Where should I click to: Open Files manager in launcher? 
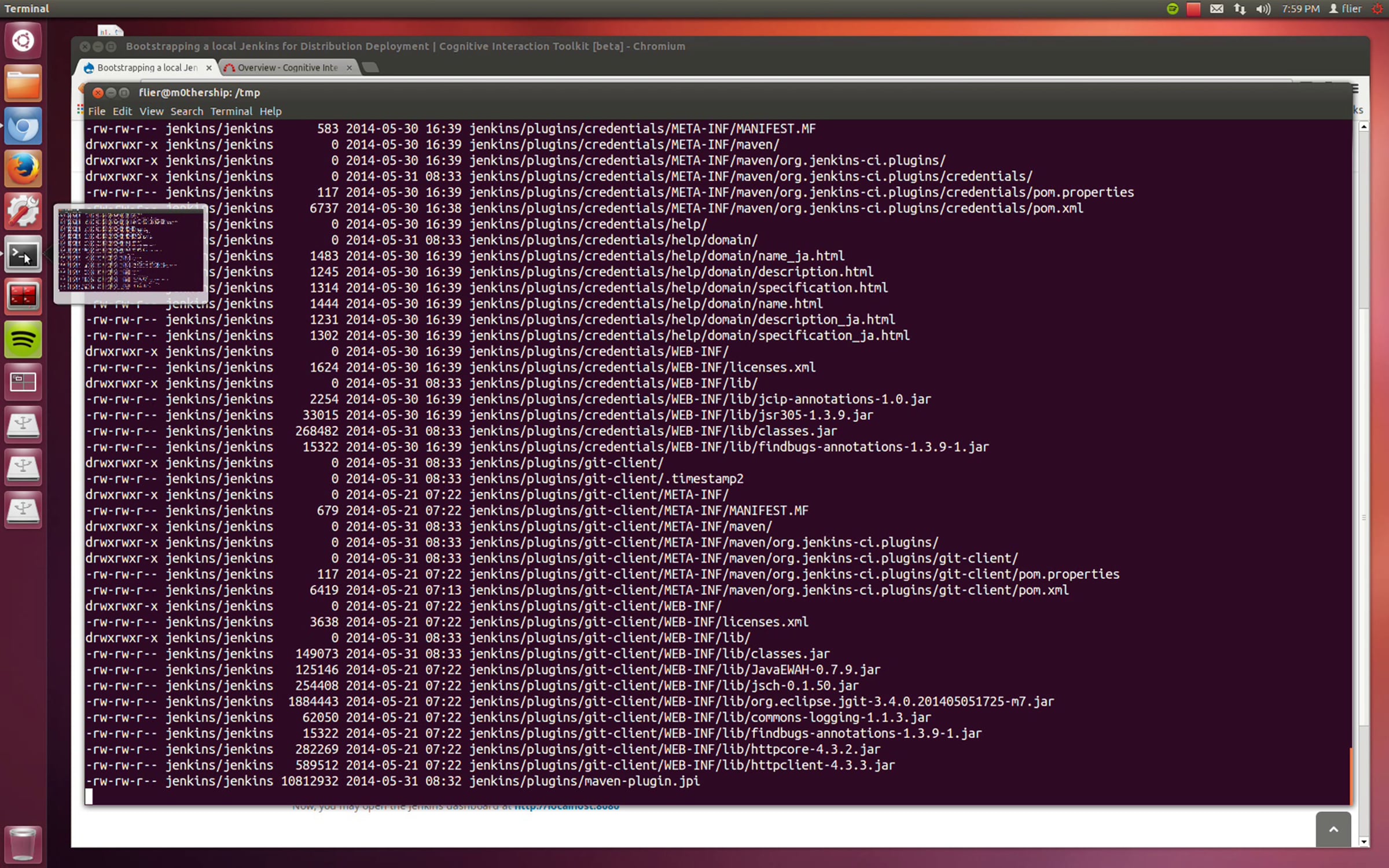(23, 84)
